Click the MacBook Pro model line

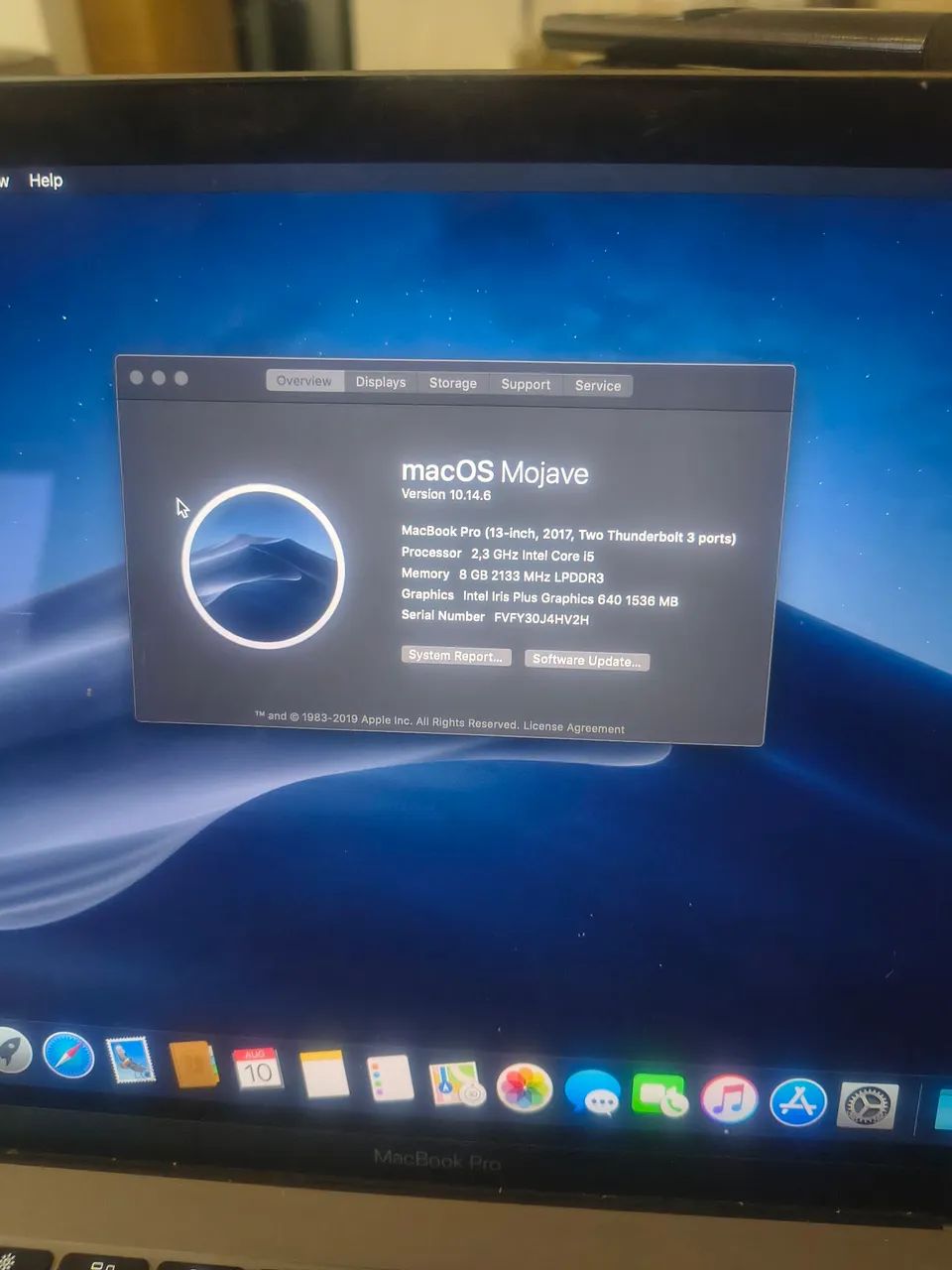click(x=568, y=535)
